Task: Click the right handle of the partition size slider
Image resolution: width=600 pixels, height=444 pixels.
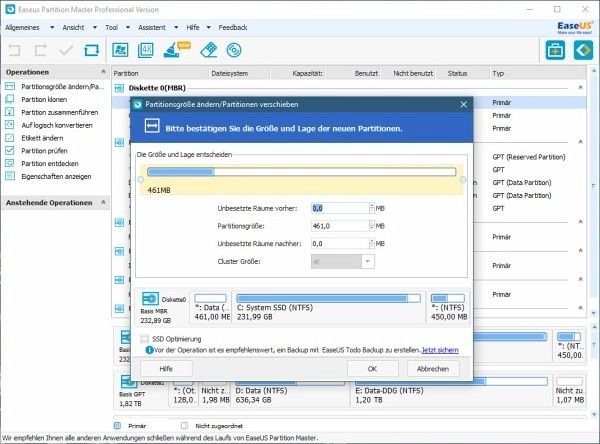Action: tap(463, 180)
